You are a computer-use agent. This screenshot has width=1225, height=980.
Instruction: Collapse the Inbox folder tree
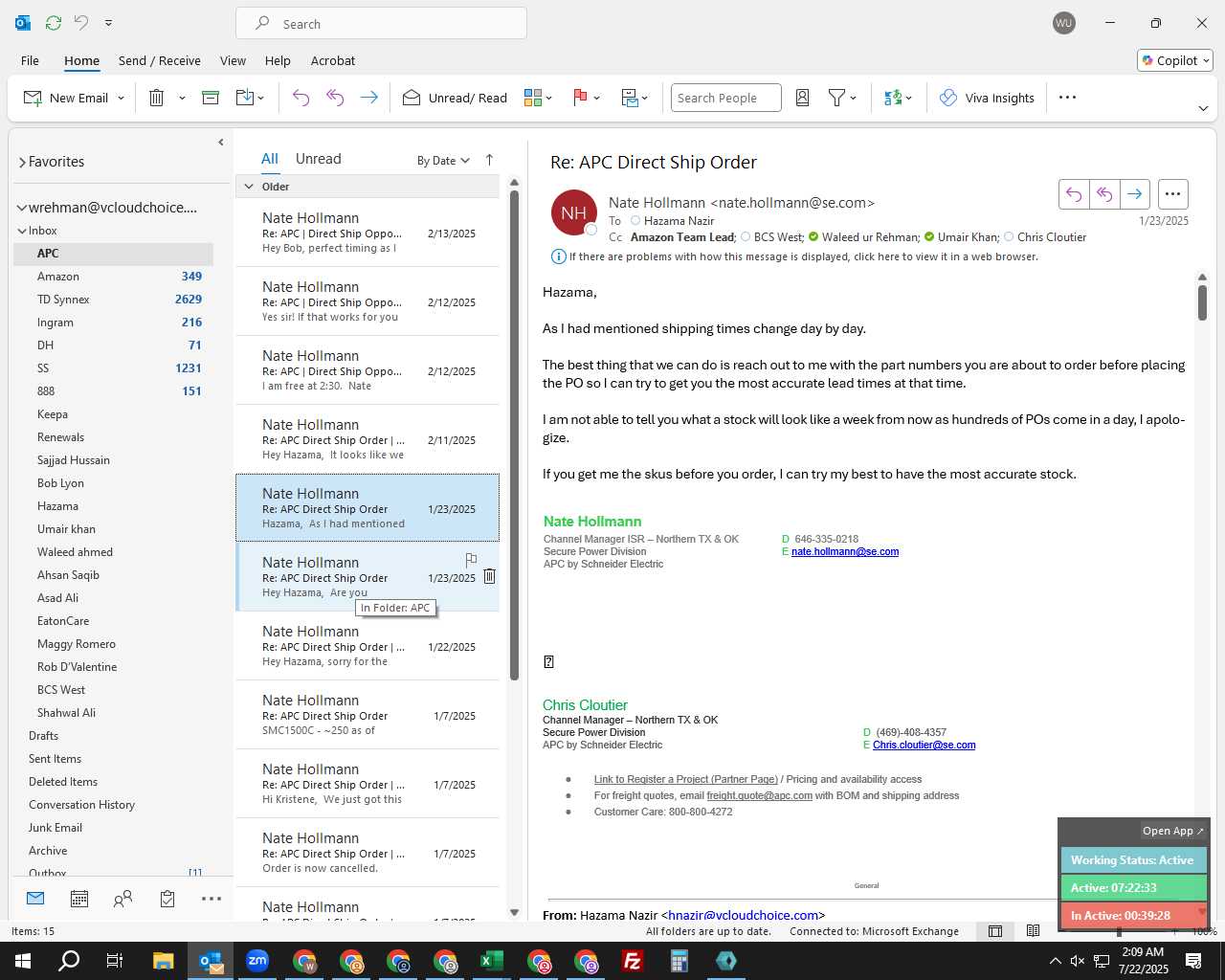tap(22, 231)
